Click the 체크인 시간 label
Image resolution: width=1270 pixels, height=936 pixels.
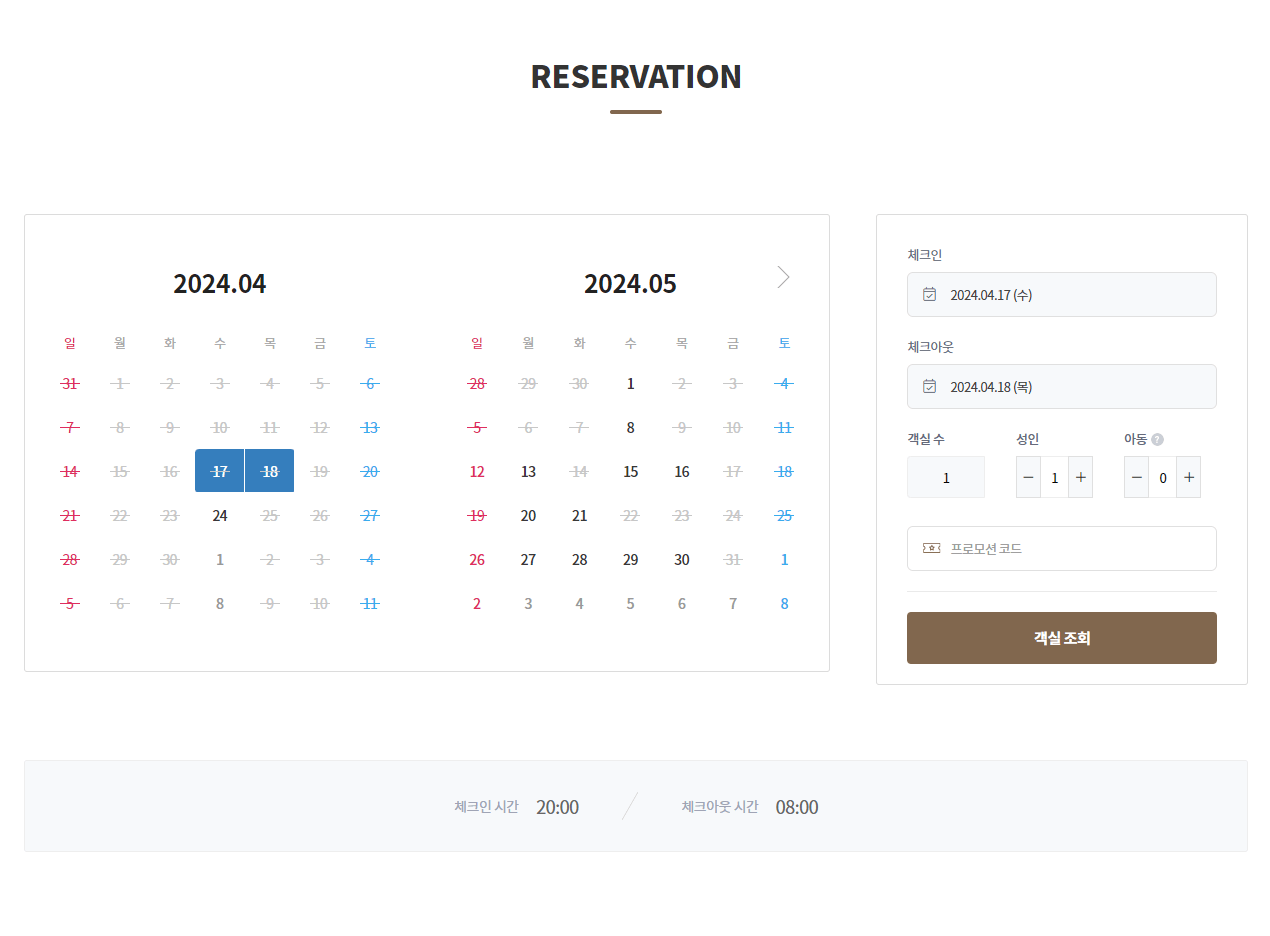point(486,806)
